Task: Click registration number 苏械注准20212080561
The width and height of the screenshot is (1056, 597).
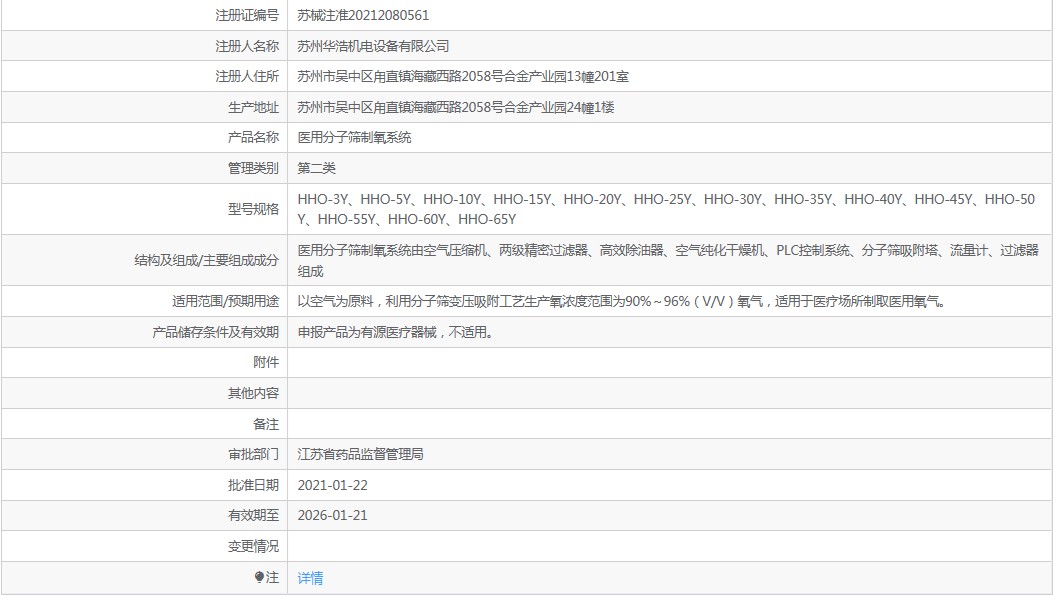Action: pyautogui.click(x=363, y=15)
